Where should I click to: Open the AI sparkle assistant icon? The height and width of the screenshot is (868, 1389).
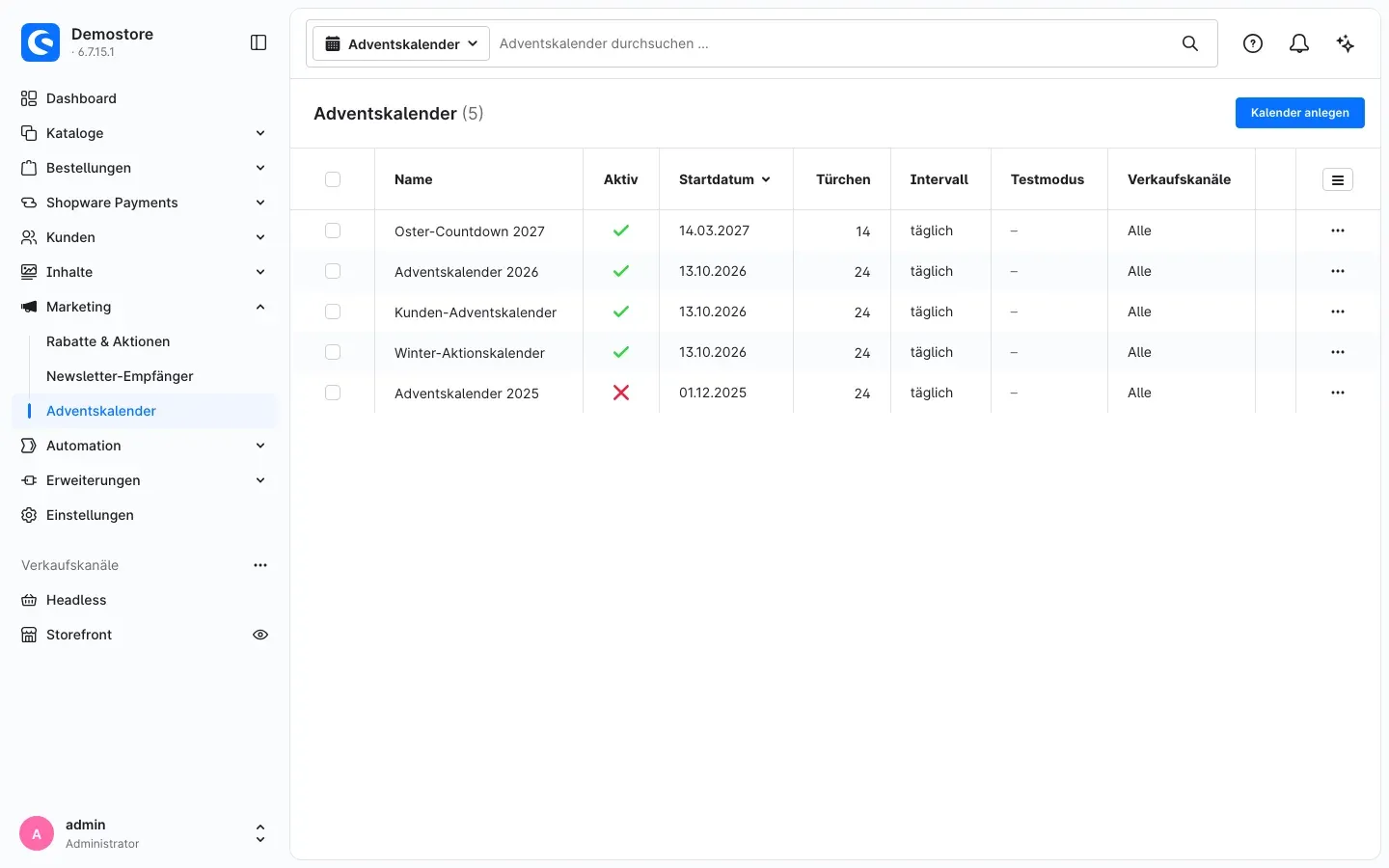click(x=1346, y=43)
